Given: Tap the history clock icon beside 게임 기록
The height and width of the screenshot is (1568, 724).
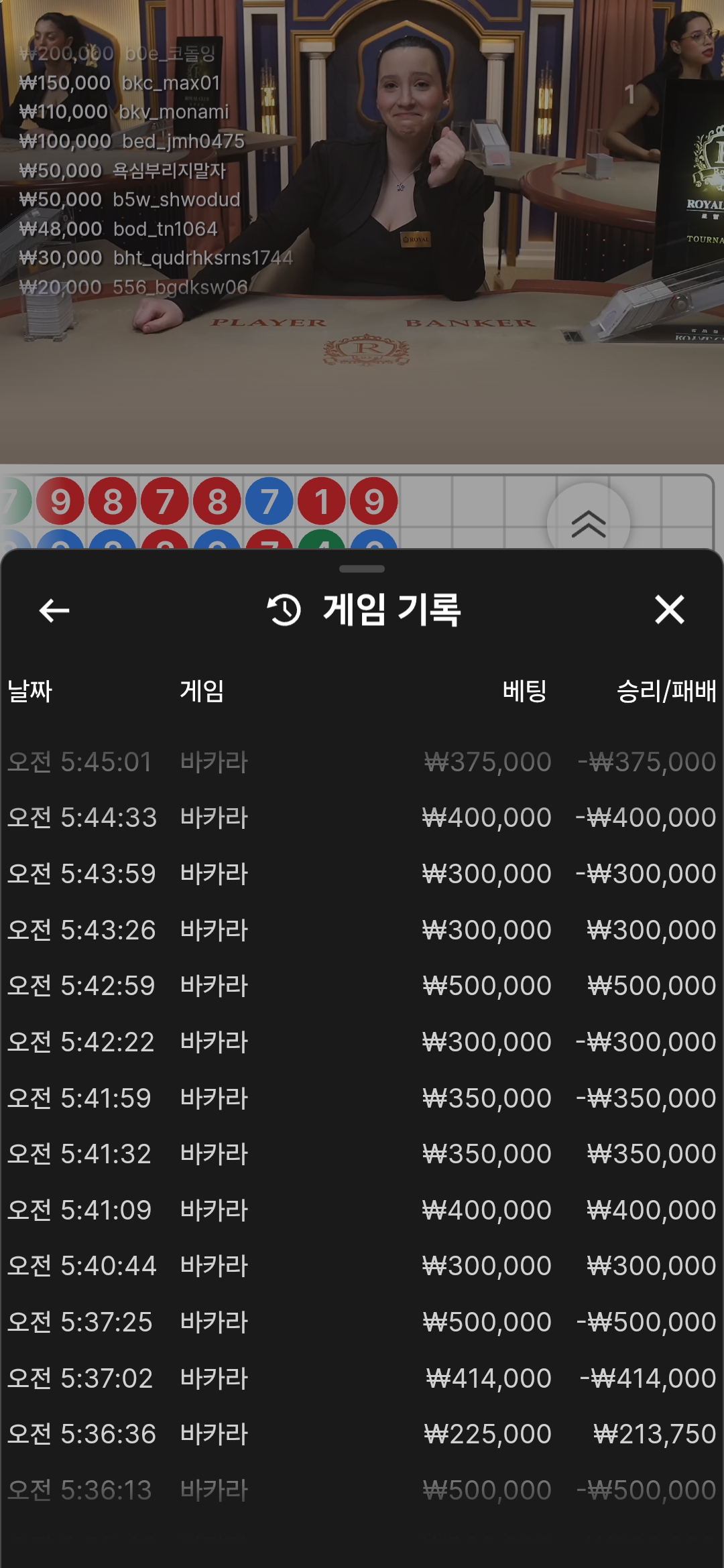Looking at the screenshot, I should [x=284, y=610].
